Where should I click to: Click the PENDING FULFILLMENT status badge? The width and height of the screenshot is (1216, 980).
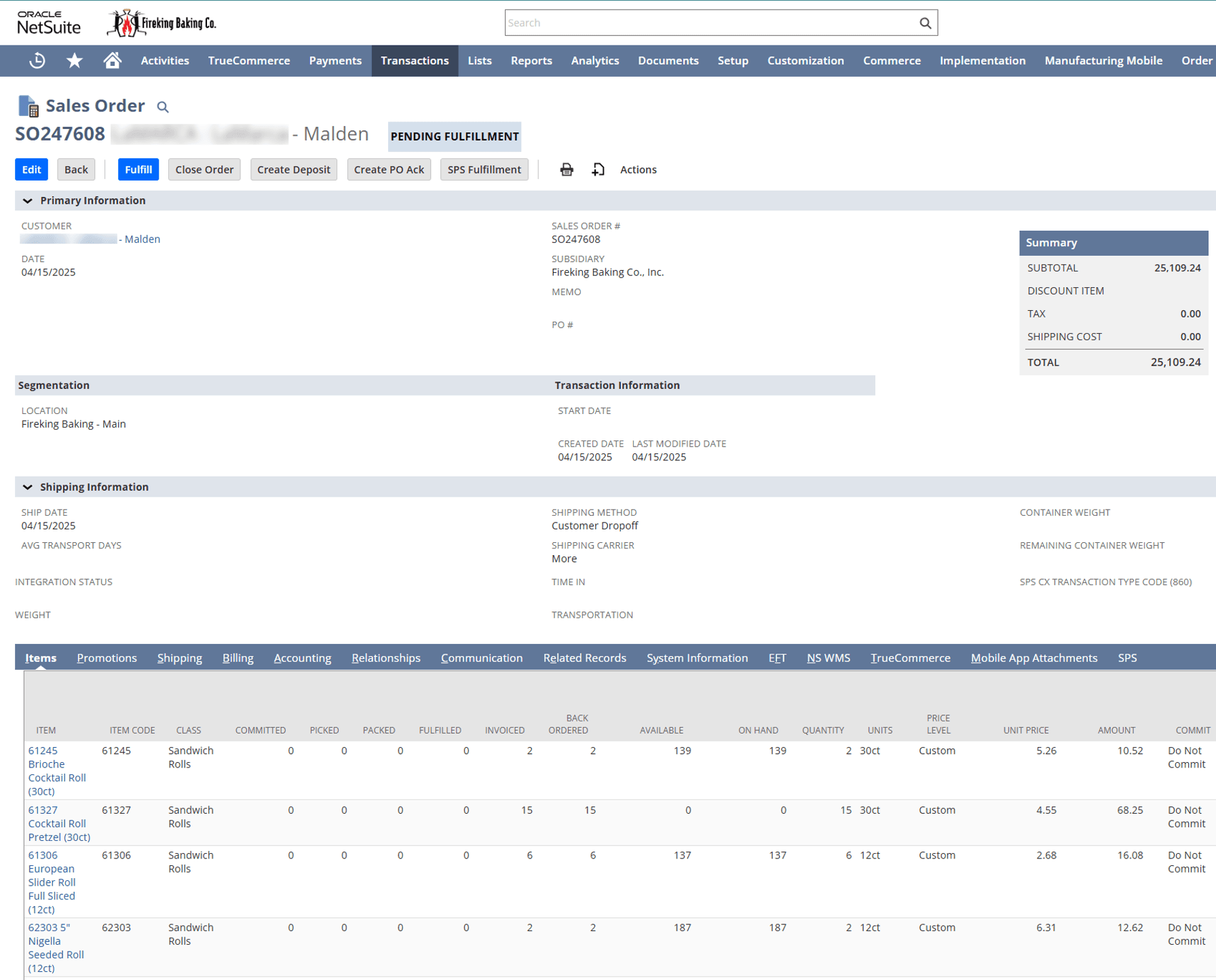tap(455, 136)
